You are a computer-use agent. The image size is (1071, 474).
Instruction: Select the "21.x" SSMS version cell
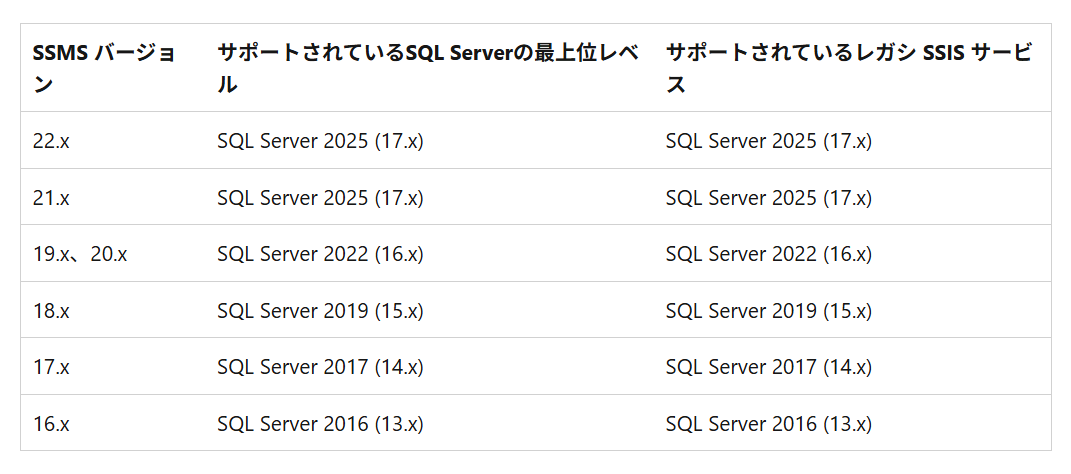(51, 197)
